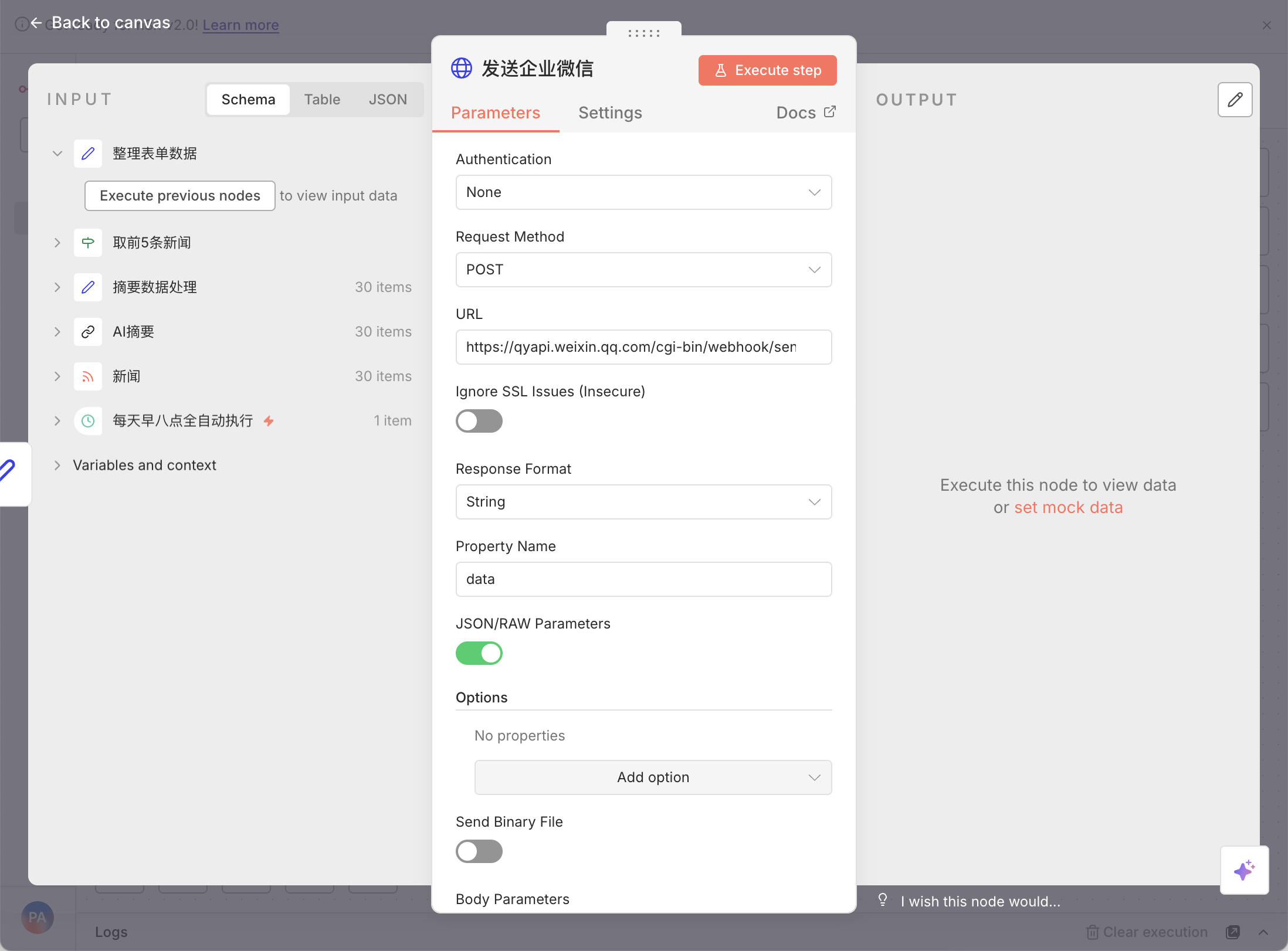Click the URL input field
This screenshot has height=951, width=1288.
click(x=643, y=347)
